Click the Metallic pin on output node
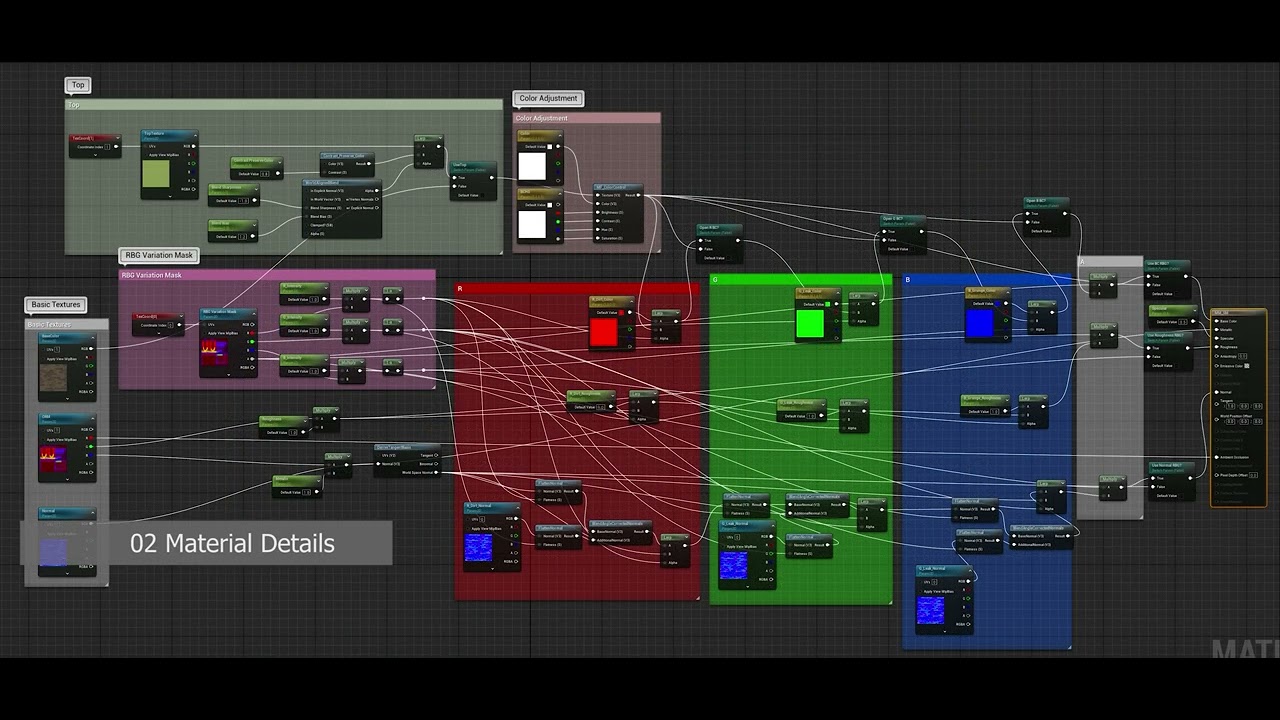This screenshot has height=720, width=1280. click(x=1216, y=330)
